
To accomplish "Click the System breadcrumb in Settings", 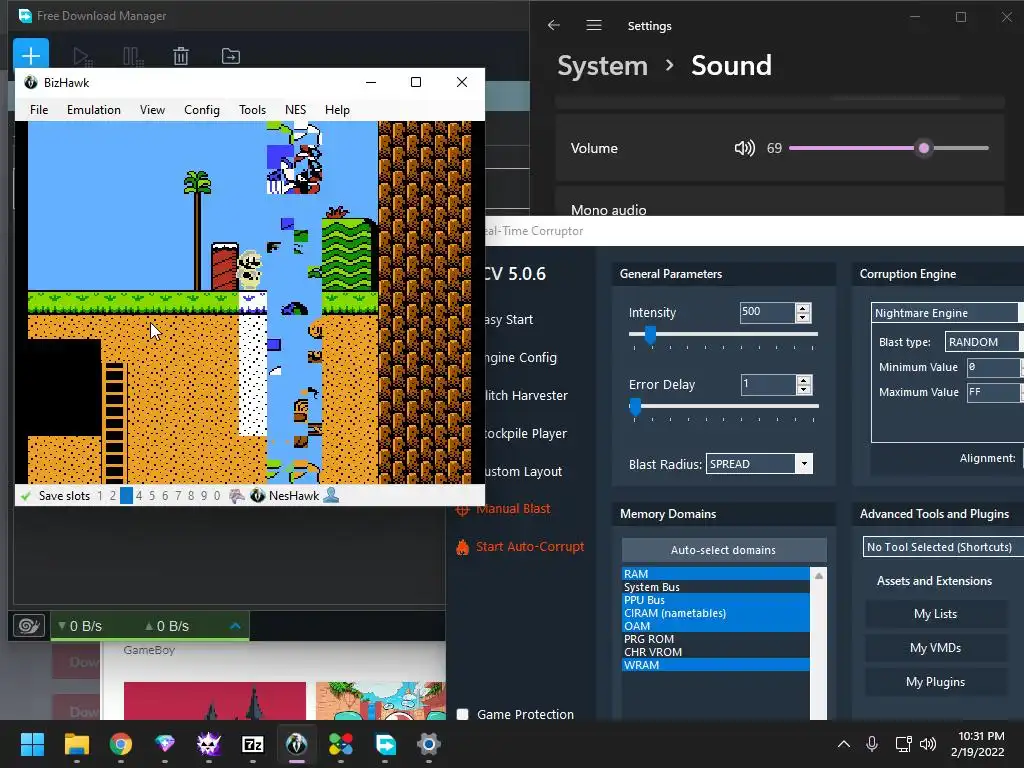I will point(602,65).
